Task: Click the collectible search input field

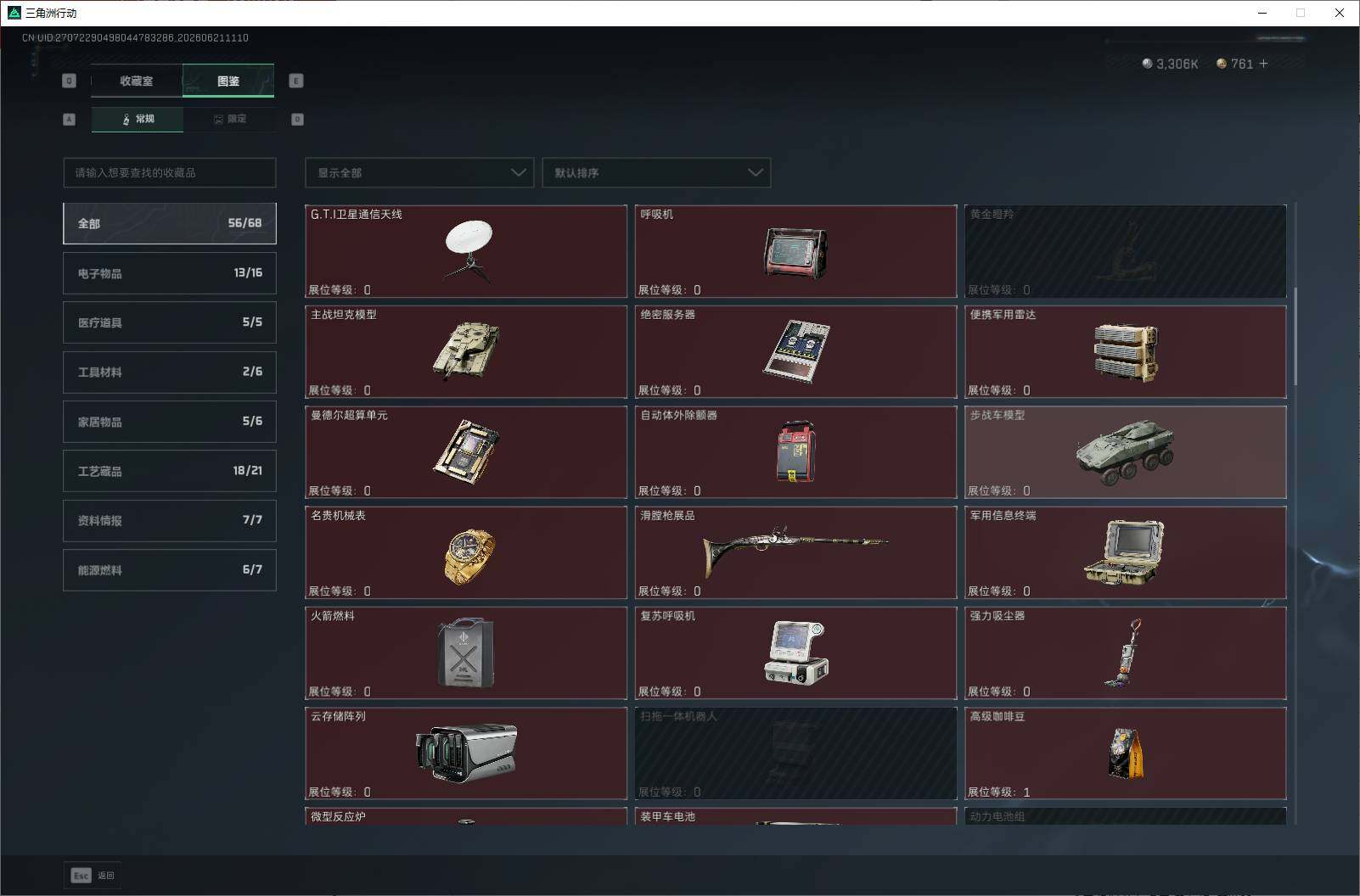Action: [170, 172]
